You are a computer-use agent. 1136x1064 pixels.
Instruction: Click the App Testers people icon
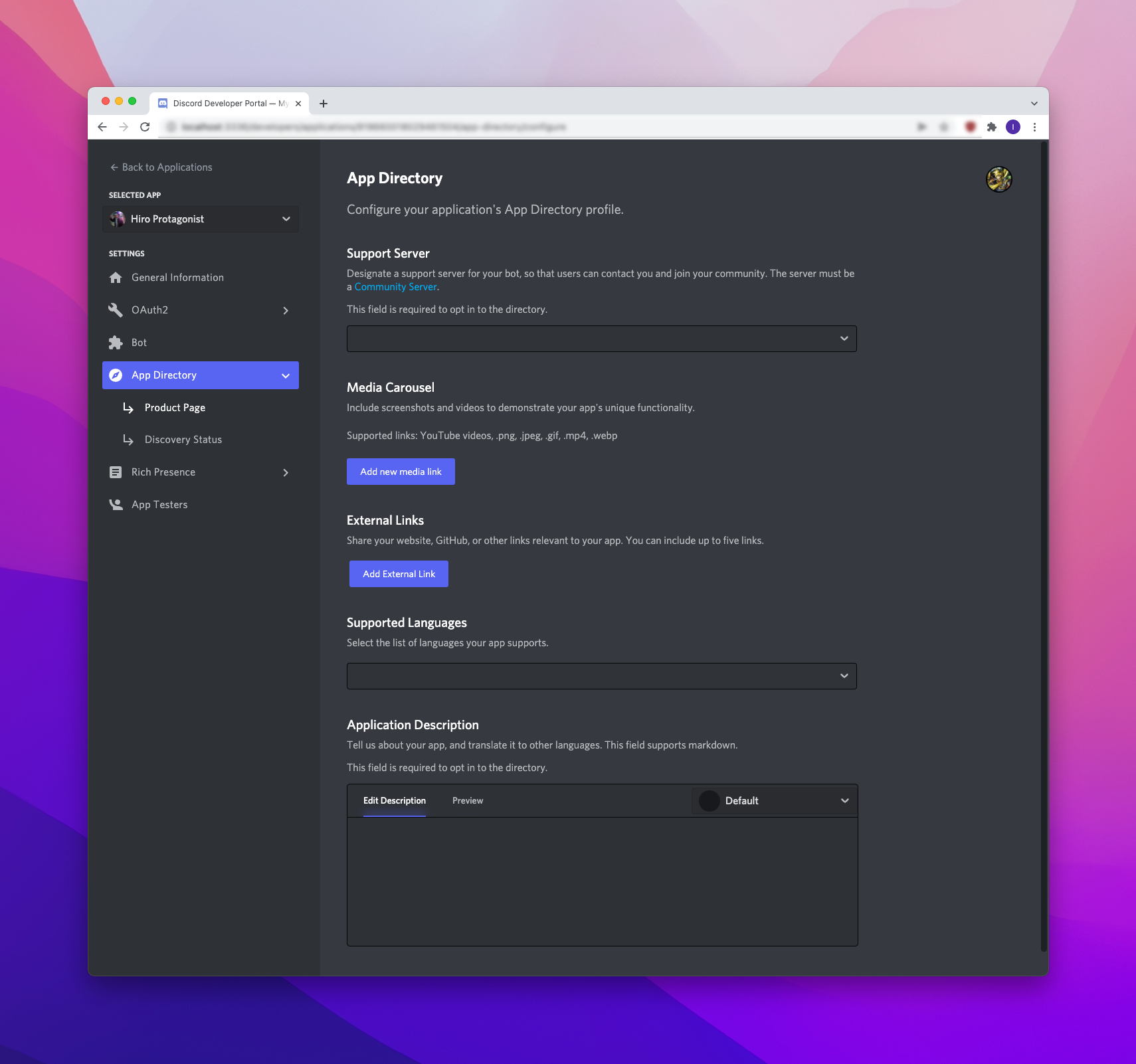(116, 505)
